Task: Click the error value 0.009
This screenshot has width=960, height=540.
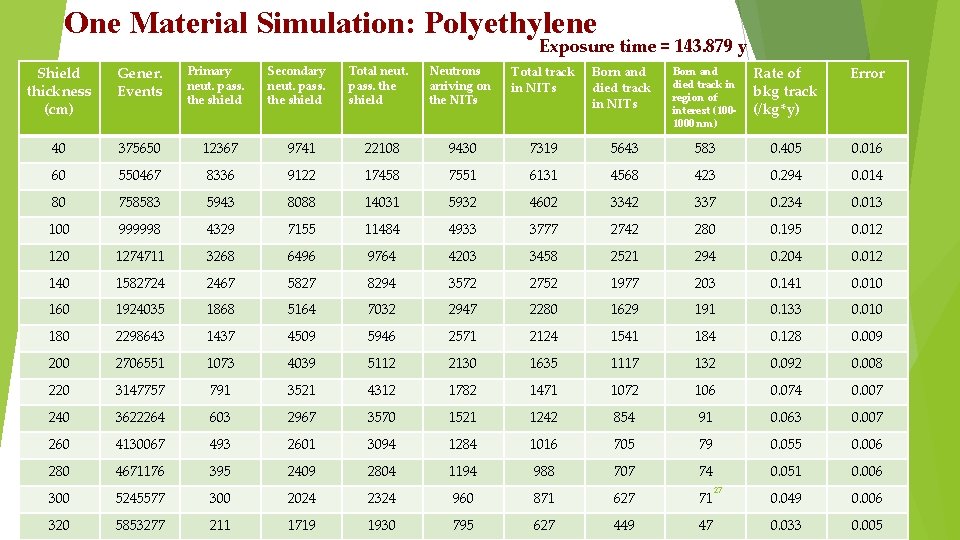Action: (x=867, y=336)
